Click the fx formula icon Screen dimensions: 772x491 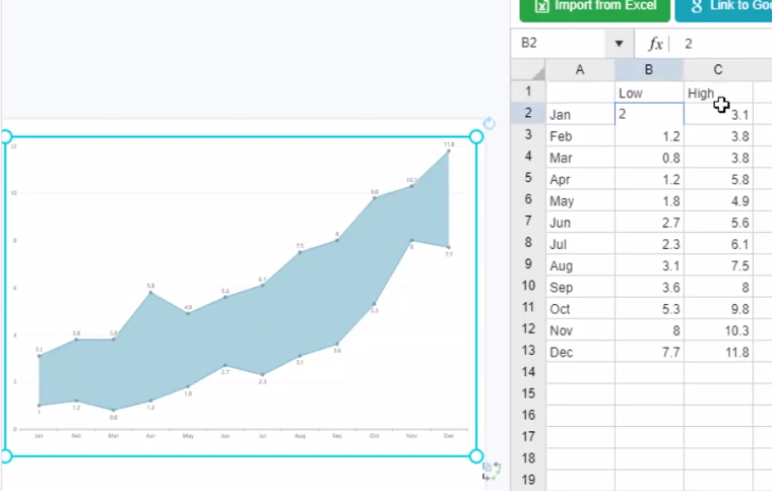point(655,44)
